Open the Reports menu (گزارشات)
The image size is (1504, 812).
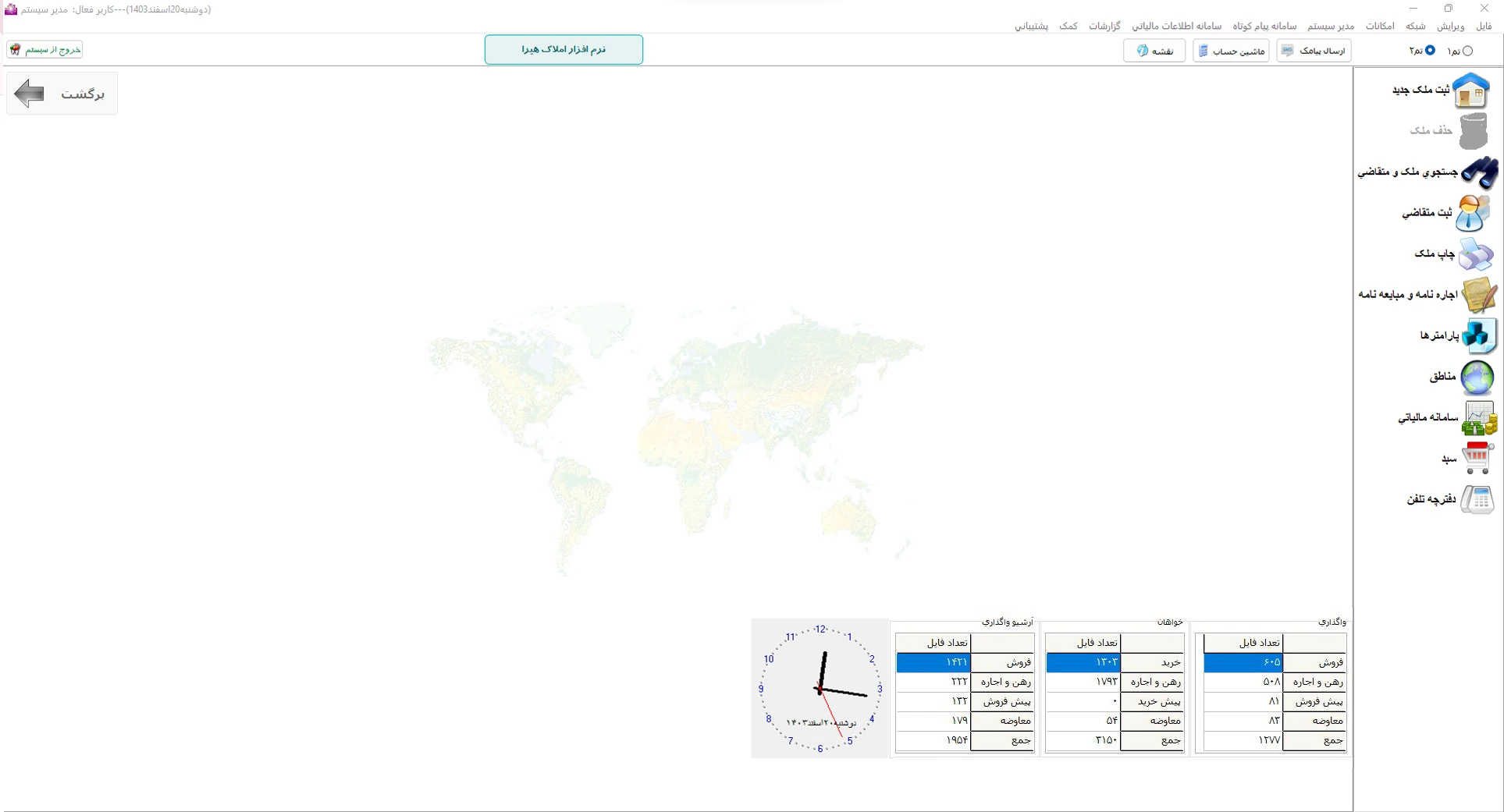pyautogui.click(x=1104, y=27)
